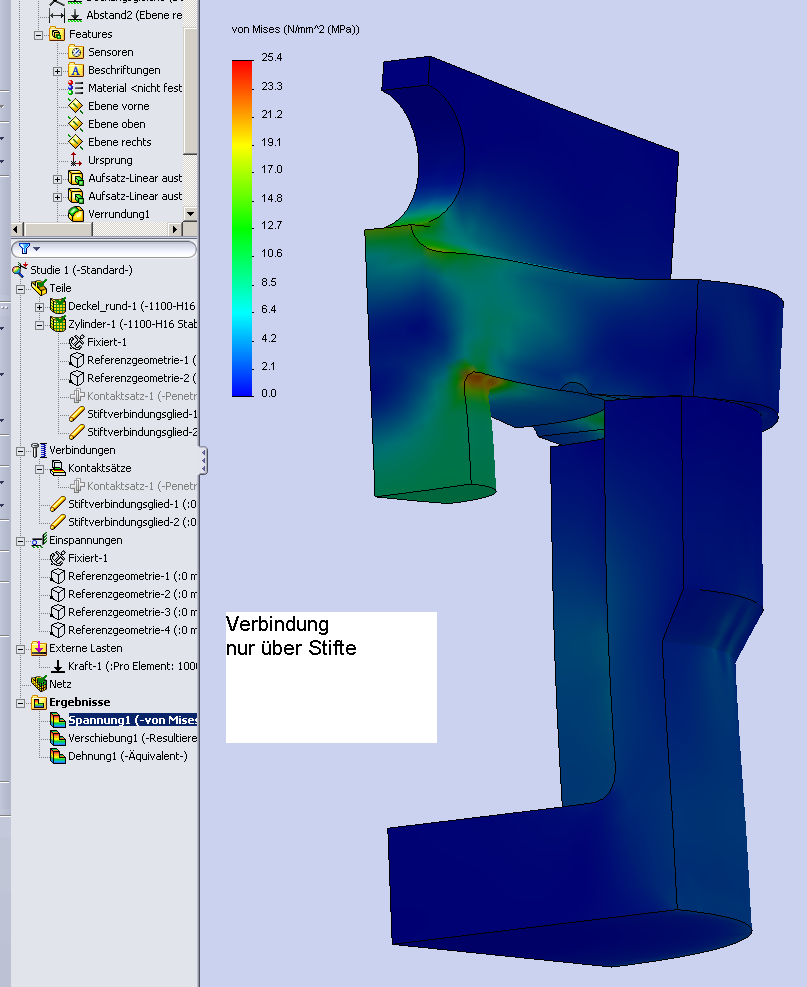Open the Spannung1 von Mises plot
The width and height of the screenshot is (807, 987).
click(x=132, y=720)
